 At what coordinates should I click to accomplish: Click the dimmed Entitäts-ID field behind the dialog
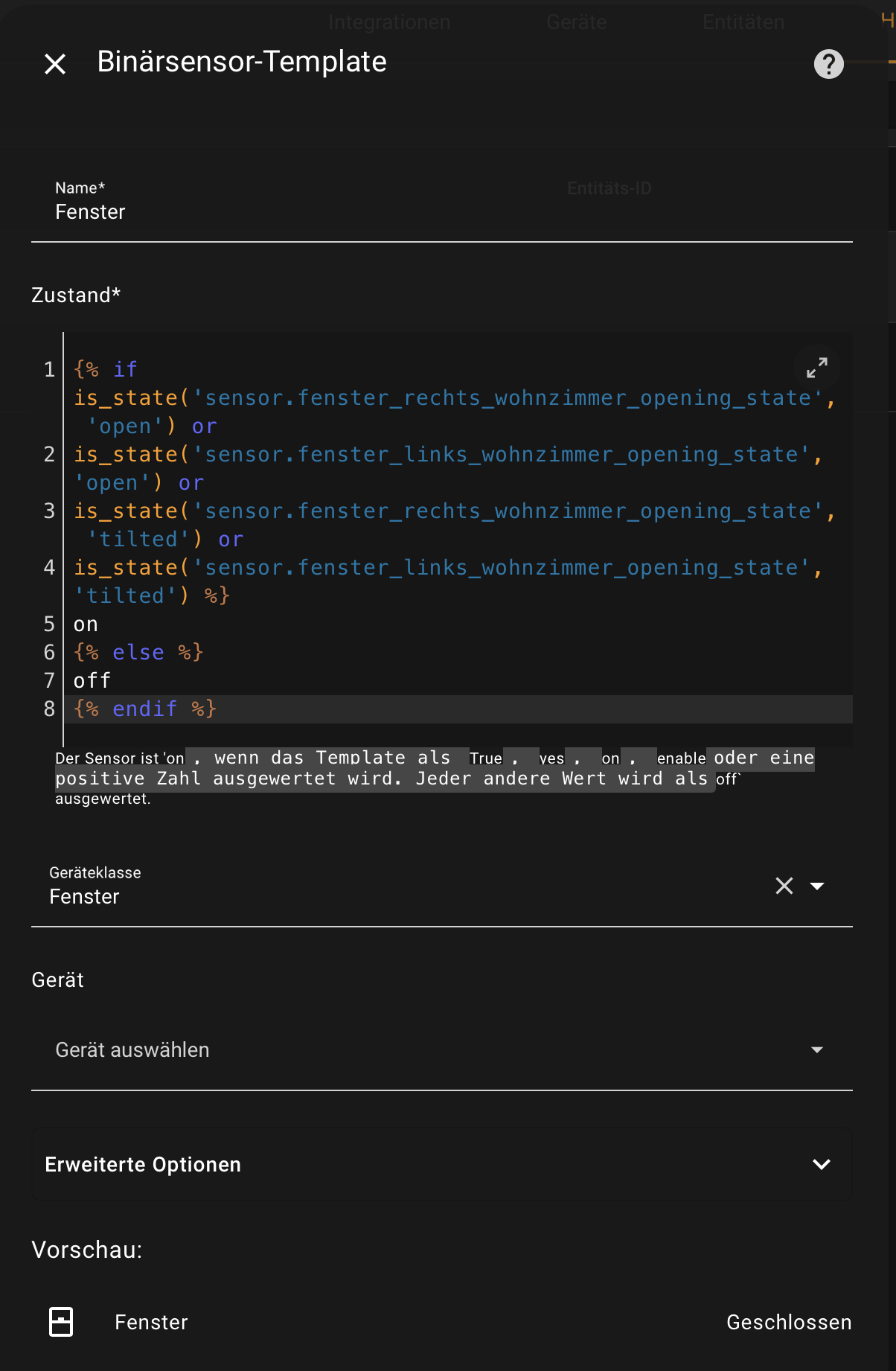click(x=609, y=189)
